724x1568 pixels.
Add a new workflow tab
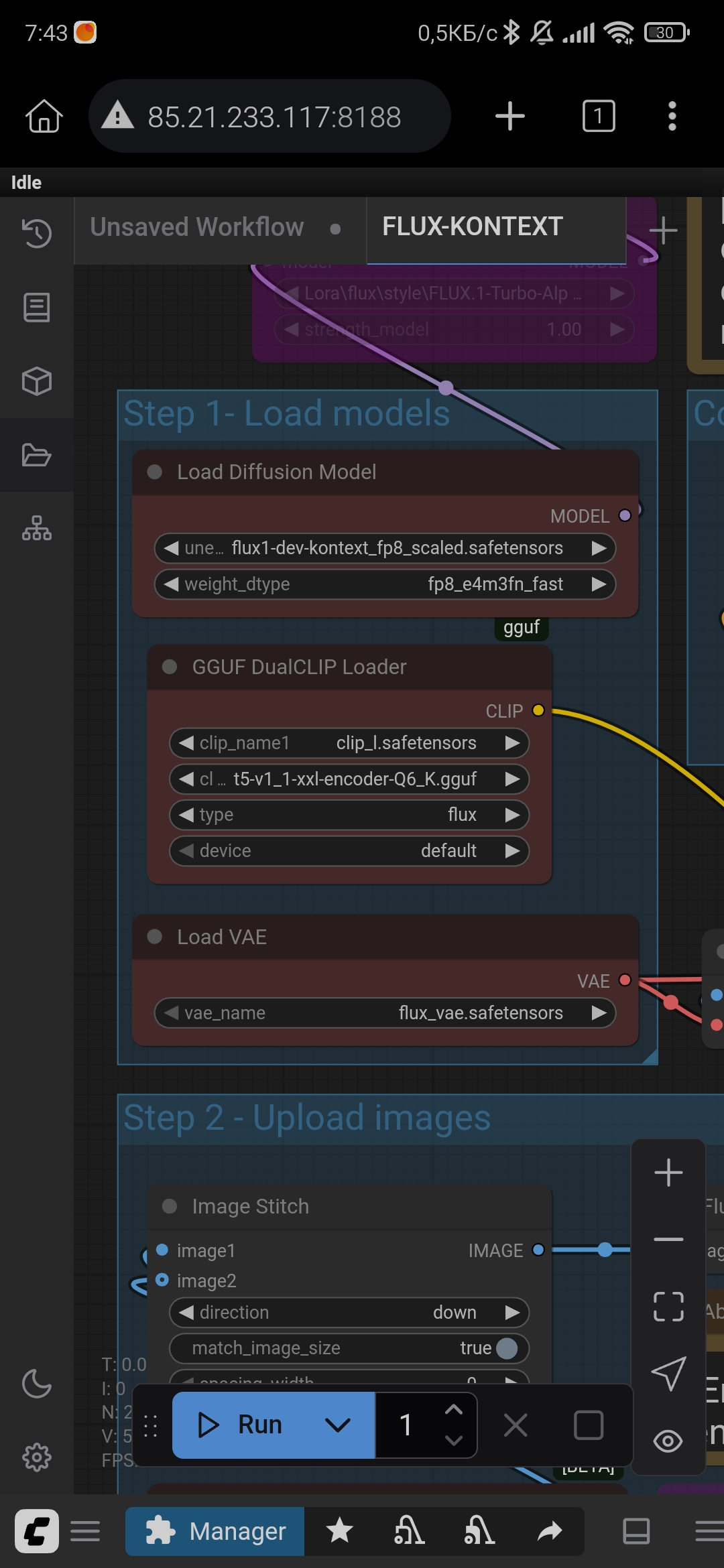click(664, 231)
